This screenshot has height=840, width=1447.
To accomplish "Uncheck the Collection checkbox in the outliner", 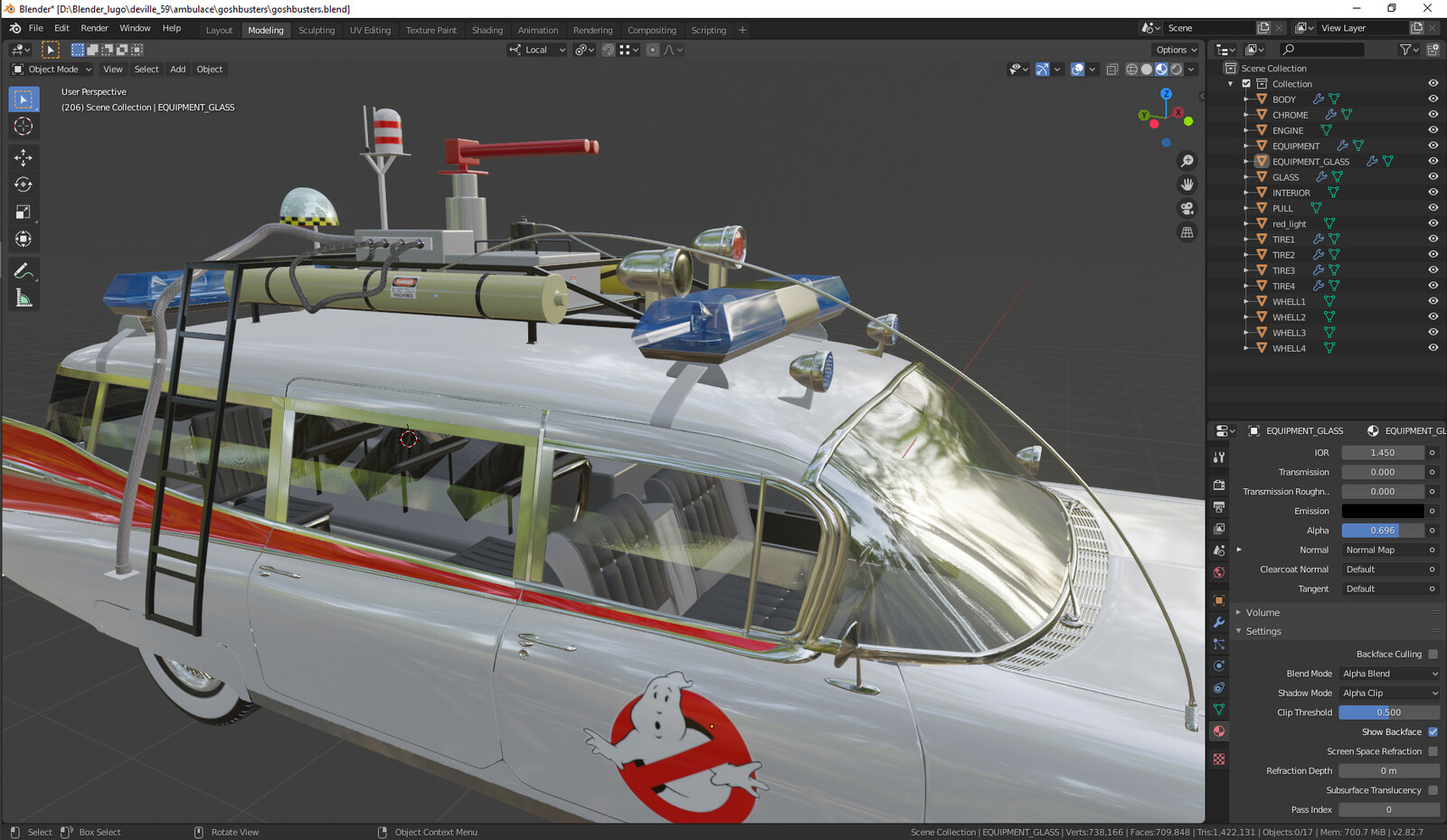I will tap(1246, 84).
